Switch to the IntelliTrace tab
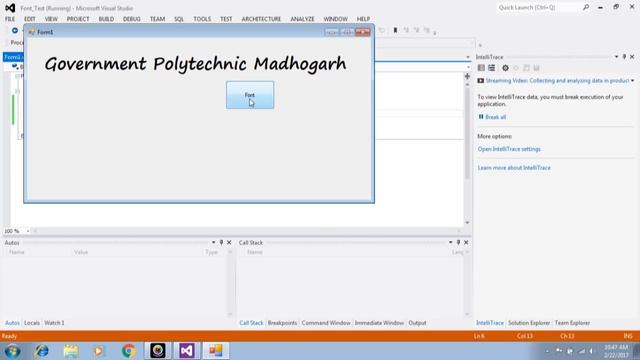The width and height of the screenshot is (640, 360). point(490,323)
